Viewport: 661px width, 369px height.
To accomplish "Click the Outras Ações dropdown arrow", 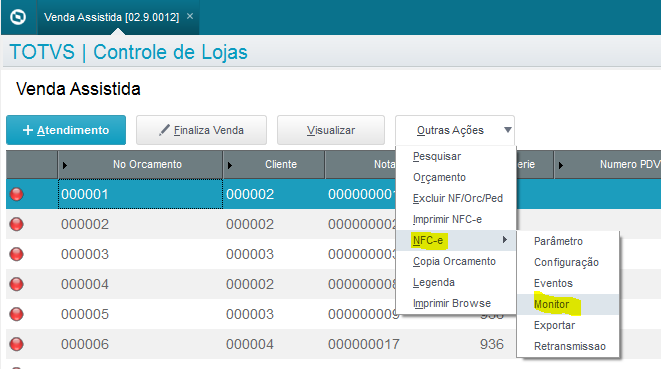I will [x=508, y=130].
